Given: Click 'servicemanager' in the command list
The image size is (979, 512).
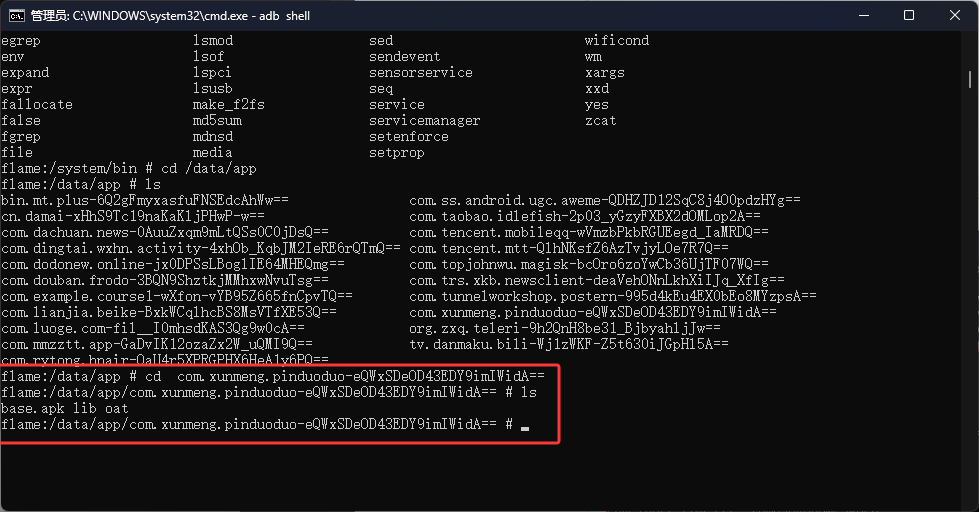Looking at the screenshot, I should pyautogui.click(x=425, y=121).
